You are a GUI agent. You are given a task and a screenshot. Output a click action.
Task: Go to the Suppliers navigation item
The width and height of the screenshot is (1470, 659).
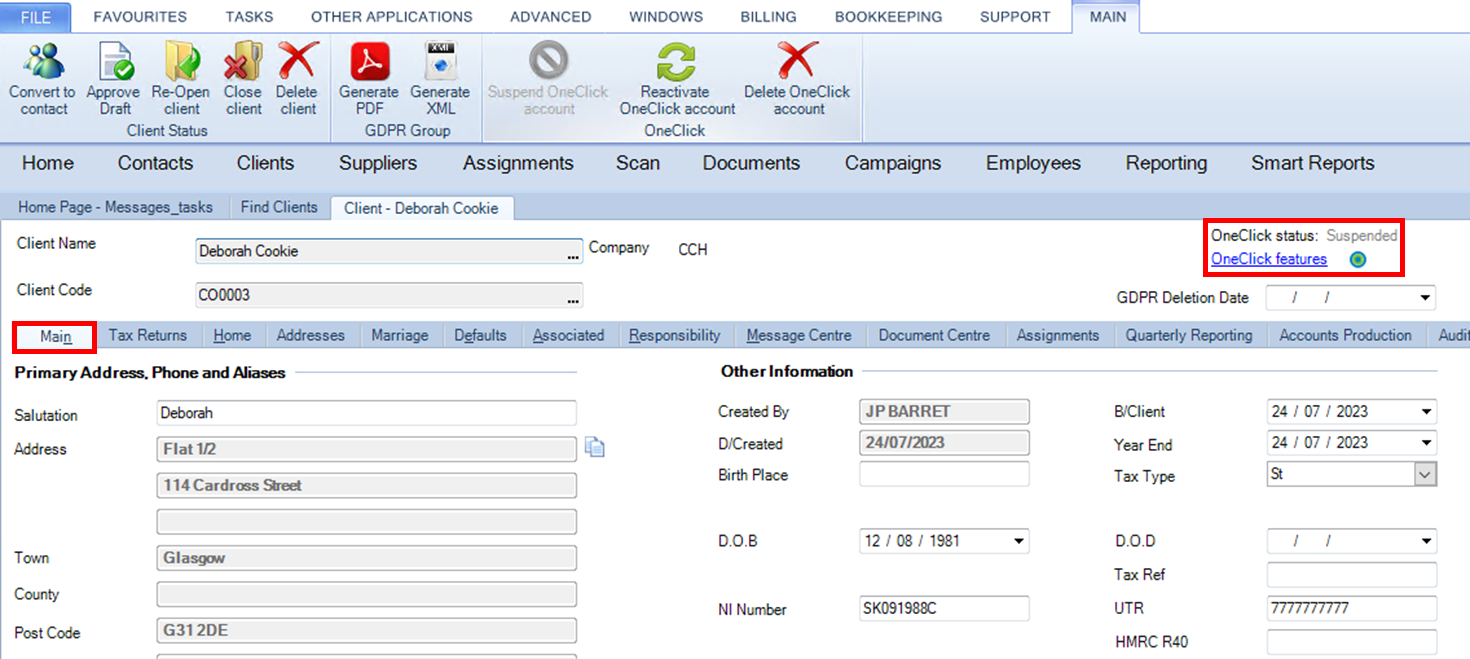click(378, 163)
